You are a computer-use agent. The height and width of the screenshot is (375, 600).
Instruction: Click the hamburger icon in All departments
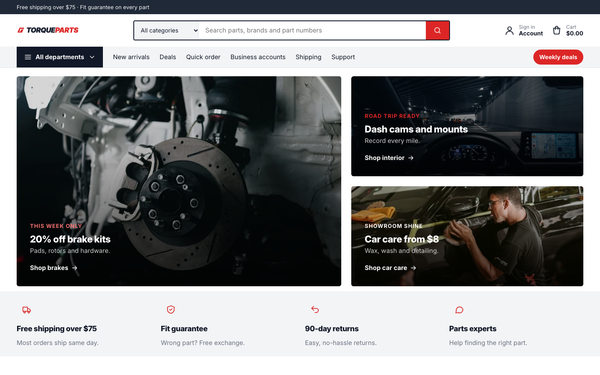(28, 57)
